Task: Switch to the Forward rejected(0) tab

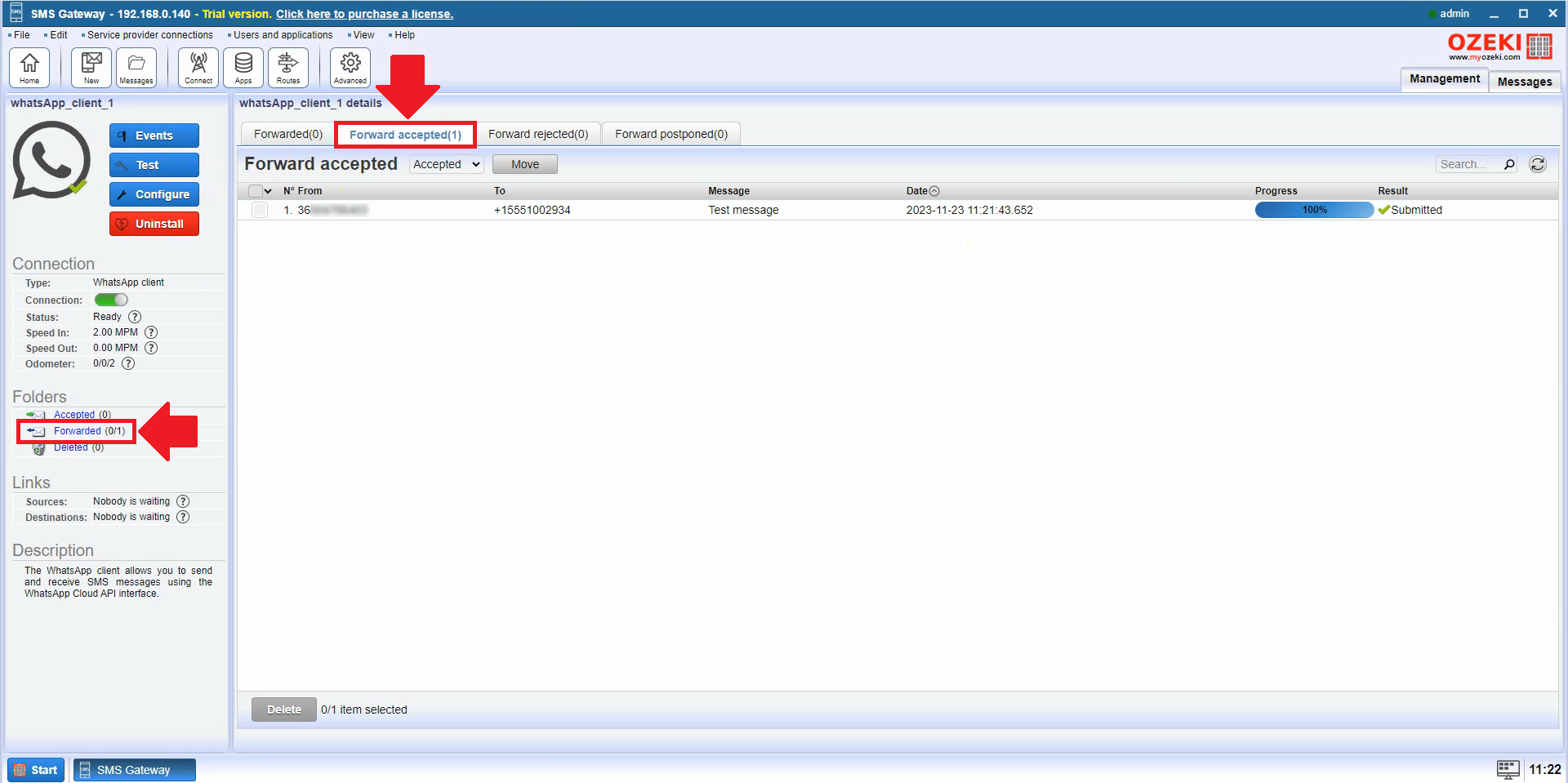Action: 538,134
